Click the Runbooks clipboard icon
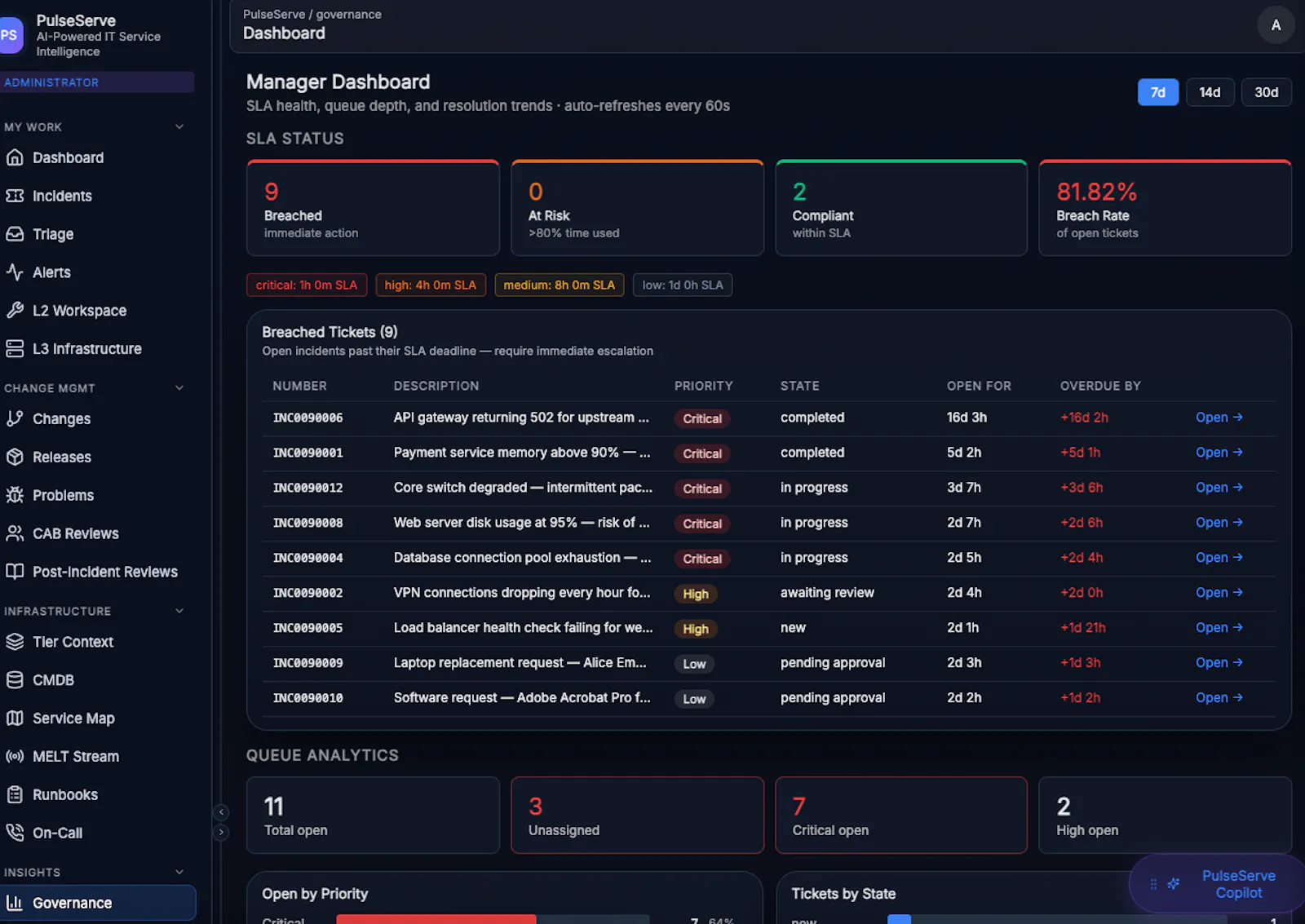Image resolution: width=1305 pixels, height=924 pixels. point(15,794)
